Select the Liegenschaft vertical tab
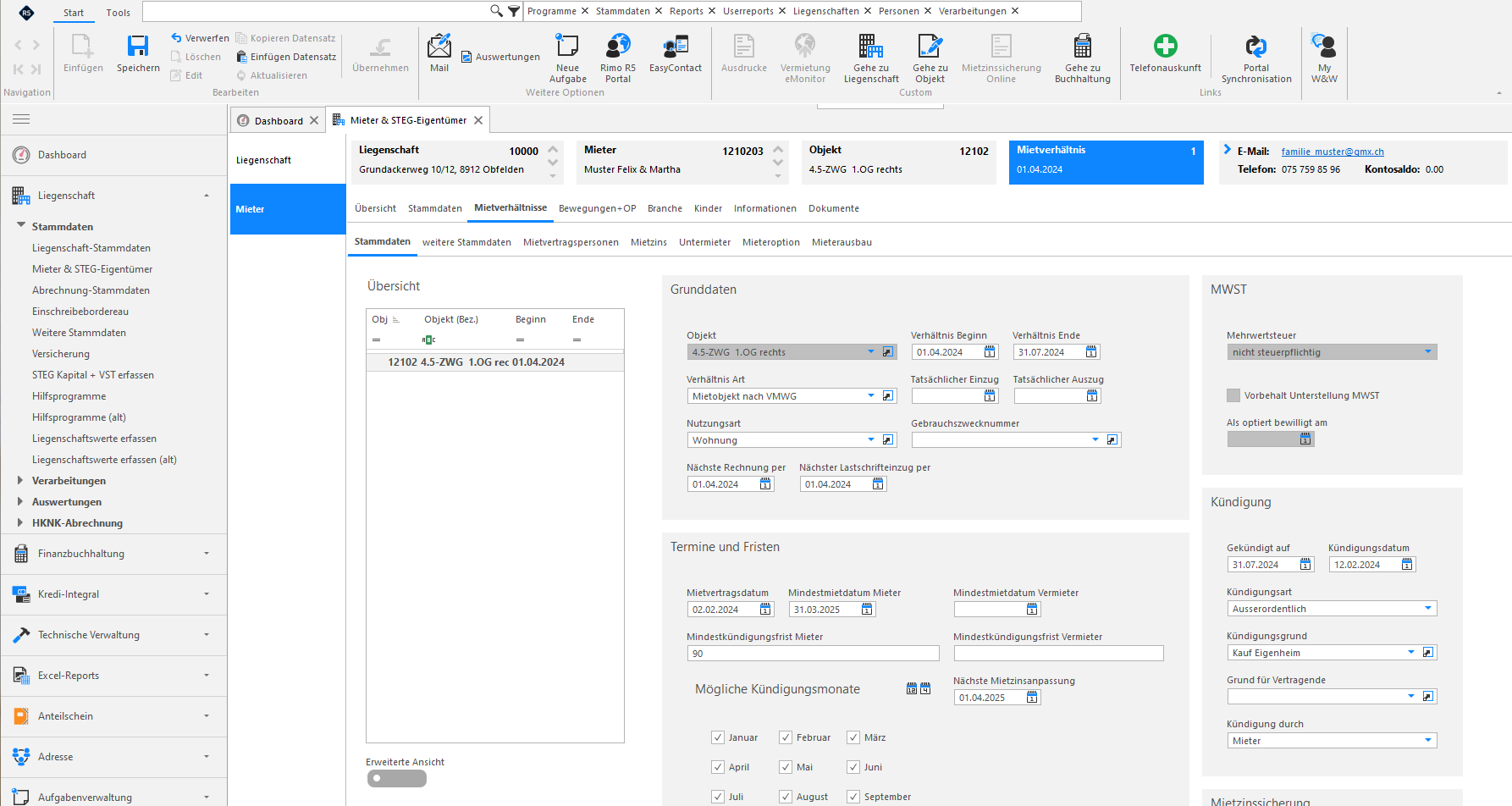This screenshot has width=1512, height=806. point(288,160)
